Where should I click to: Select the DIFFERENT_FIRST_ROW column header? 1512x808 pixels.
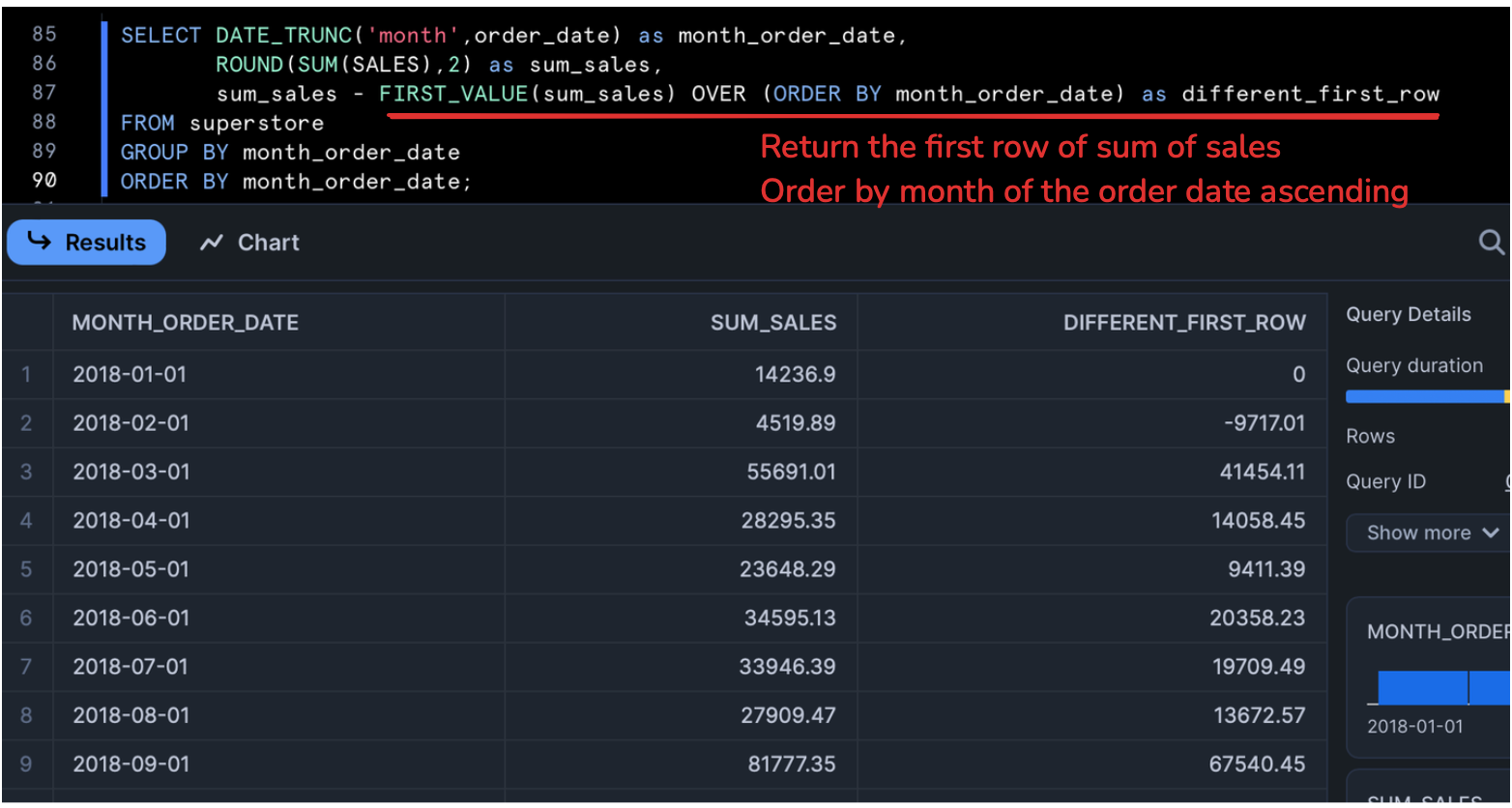[x=1184, y=323]
